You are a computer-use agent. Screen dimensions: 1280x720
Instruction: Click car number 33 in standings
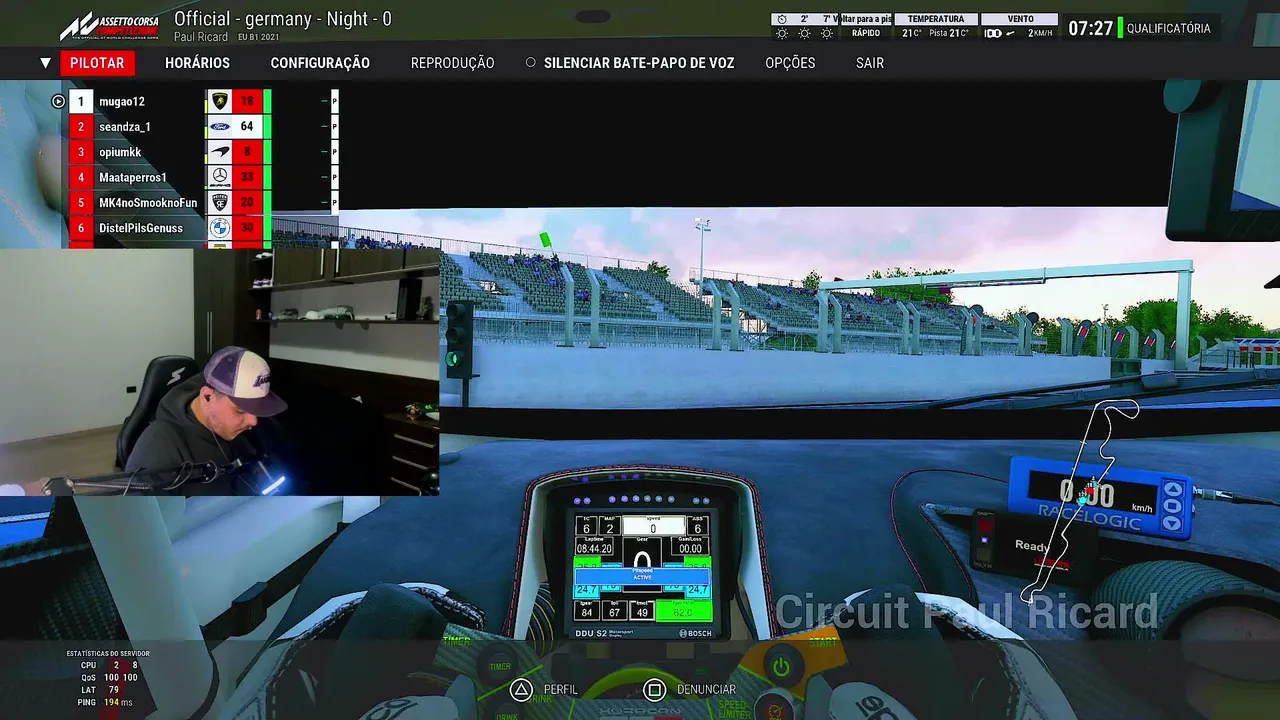coord(247,177)
